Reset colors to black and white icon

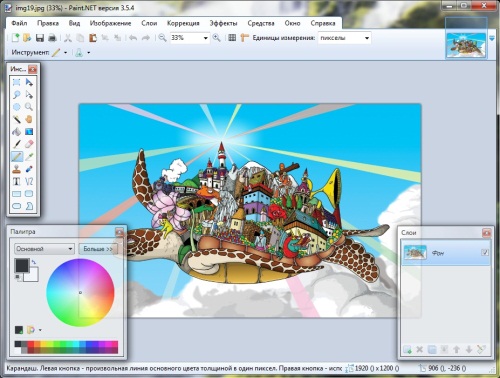click(x=17, y=277)
